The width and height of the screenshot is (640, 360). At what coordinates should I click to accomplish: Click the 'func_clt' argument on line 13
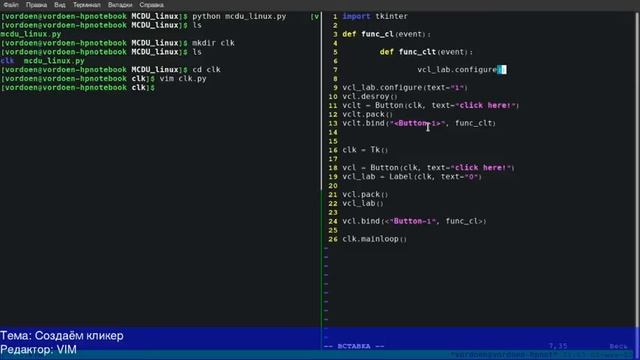coord(473,123)
